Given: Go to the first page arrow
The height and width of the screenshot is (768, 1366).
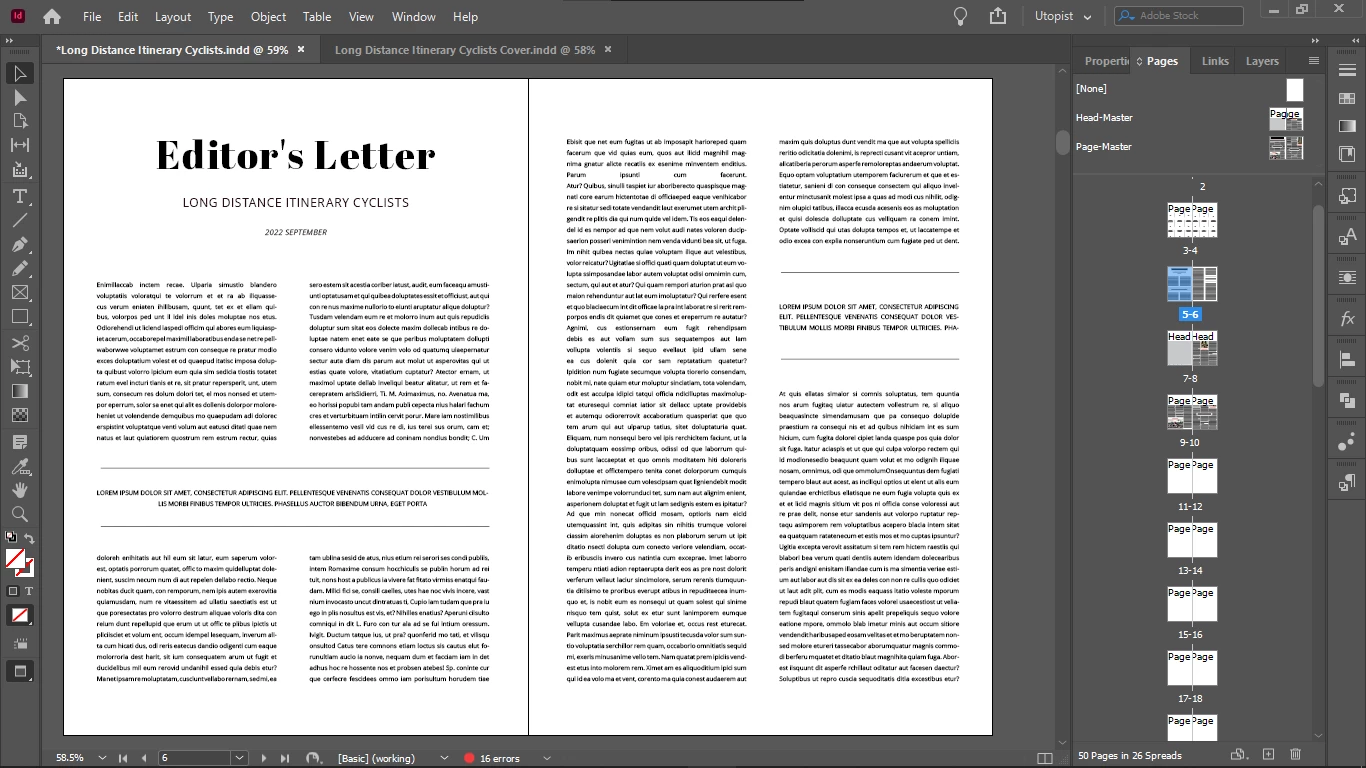Looking at the screenshot, I should pyautogui.click(x=123, y=759).
